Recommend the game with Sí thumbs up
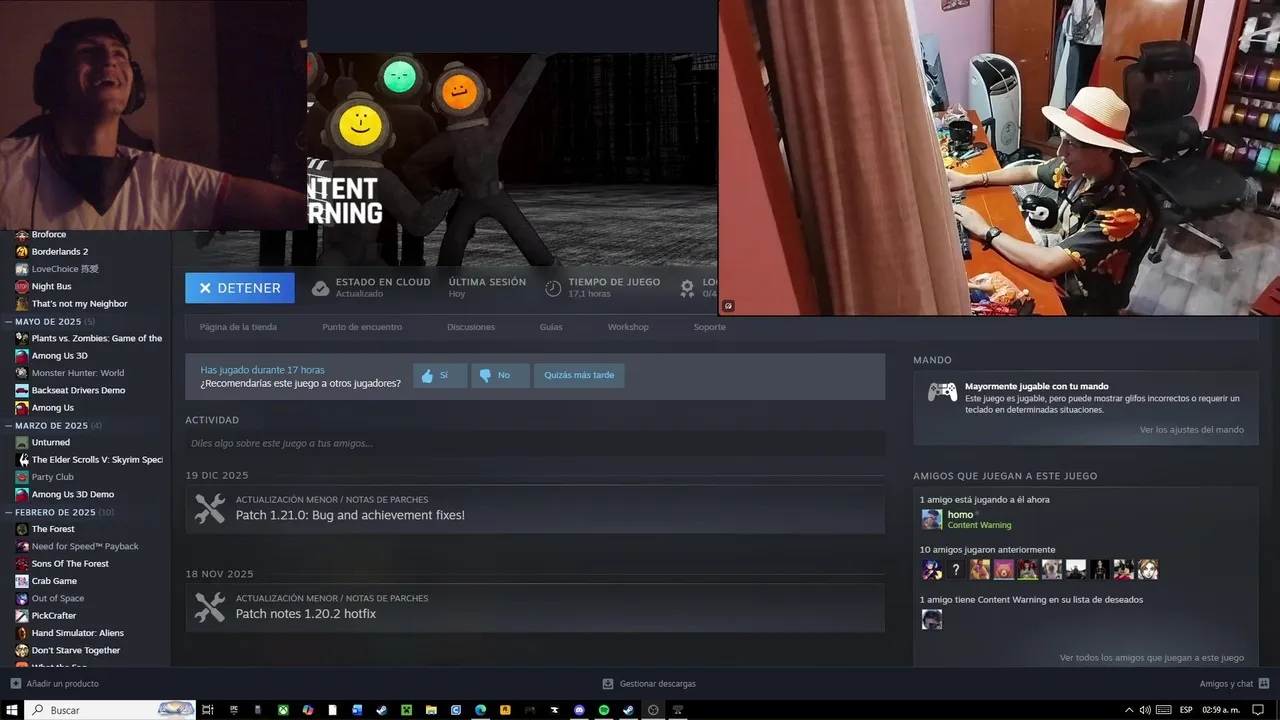 pos(439,375)
